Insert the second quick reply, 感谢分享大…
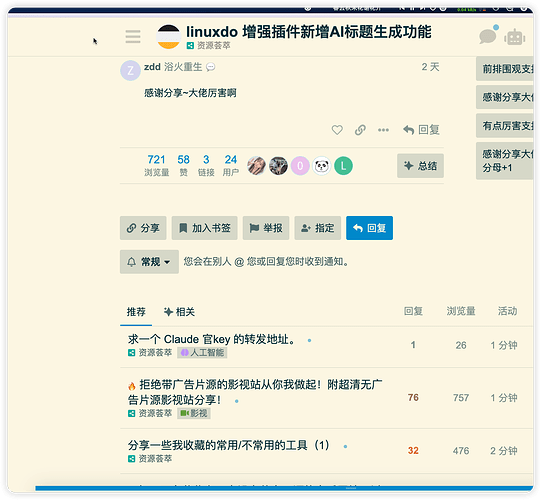This screenshot has height=500, width=540. 505,97
